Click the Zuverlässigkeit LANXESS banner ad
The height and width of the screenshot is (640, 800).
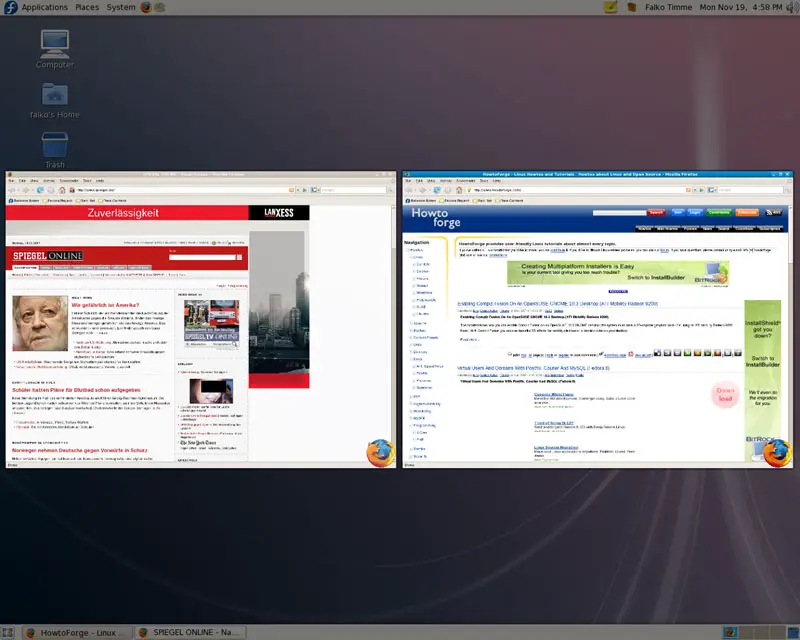[157, 213]
